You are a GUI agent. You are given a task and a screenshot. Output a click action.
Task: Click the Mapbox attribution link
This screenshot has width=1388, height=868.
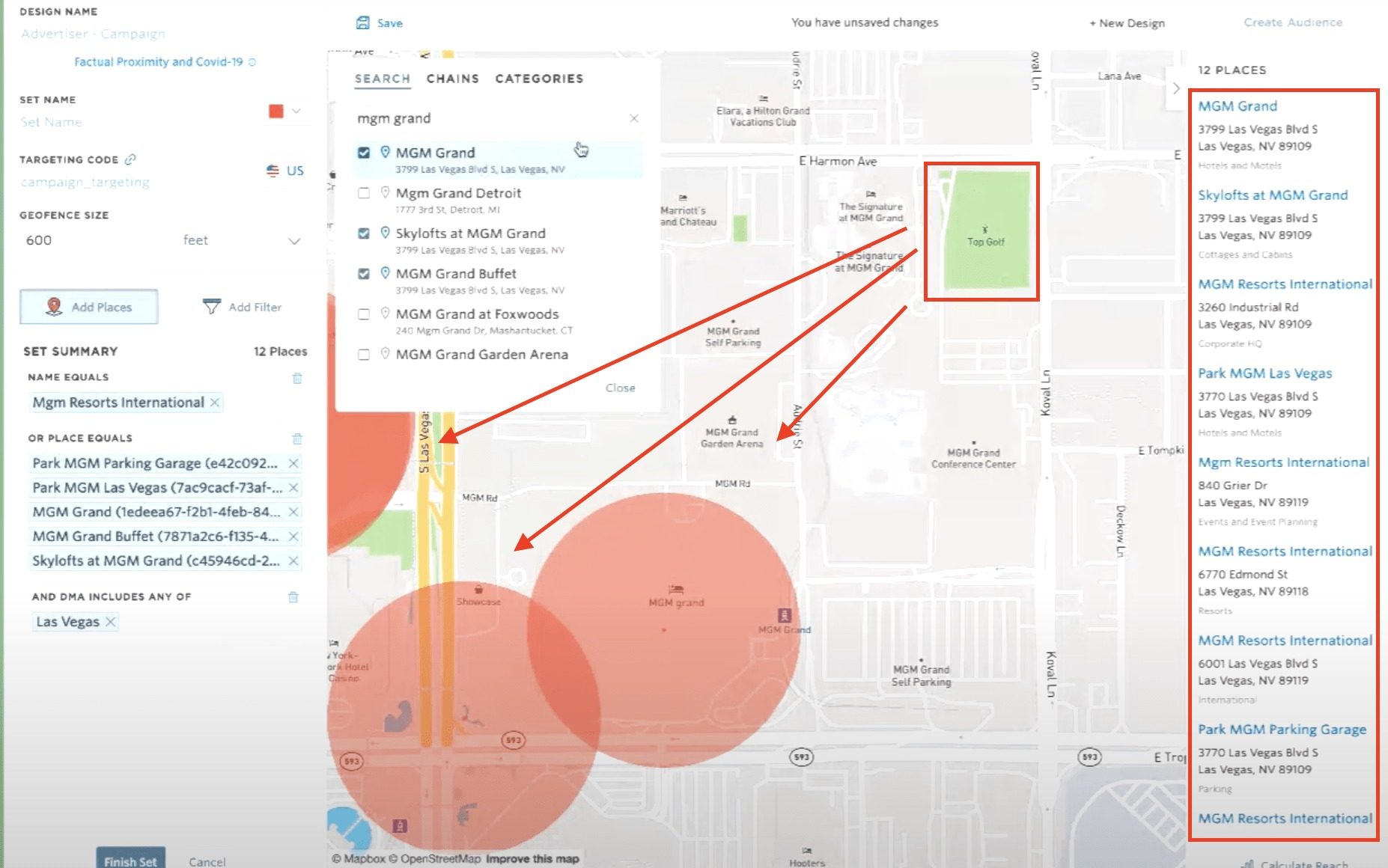[x=359, y=859]
